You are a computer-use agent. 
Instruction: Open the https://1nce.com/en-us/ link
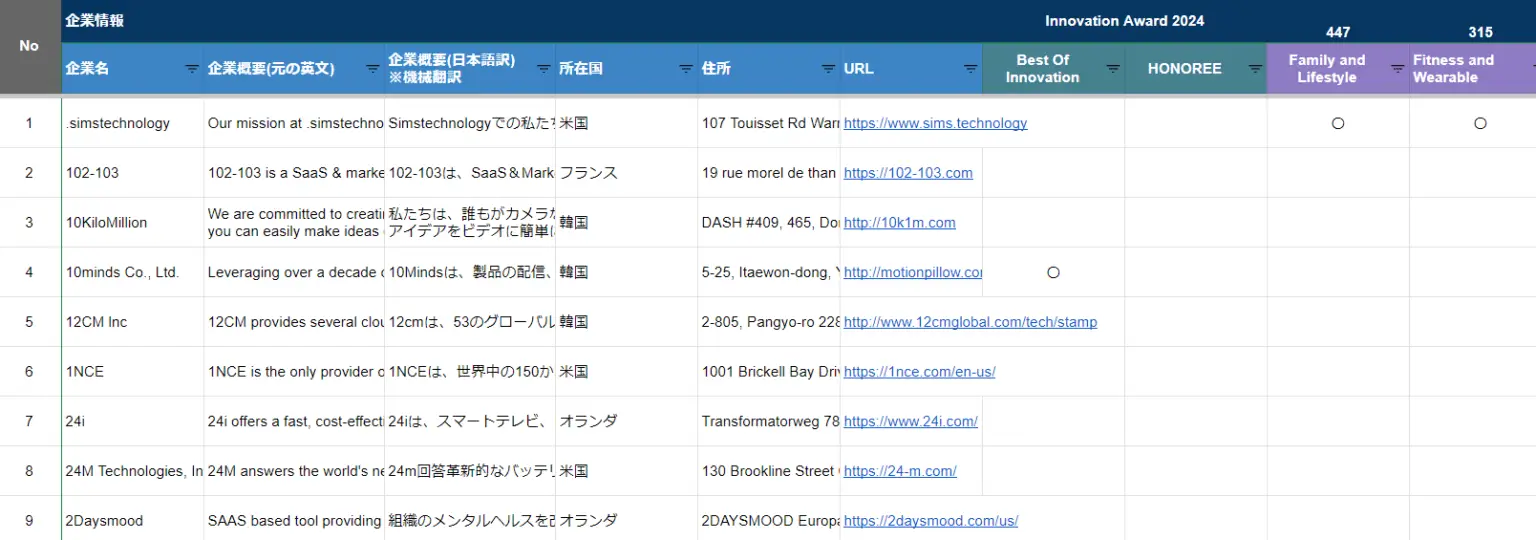pos(919,371)
